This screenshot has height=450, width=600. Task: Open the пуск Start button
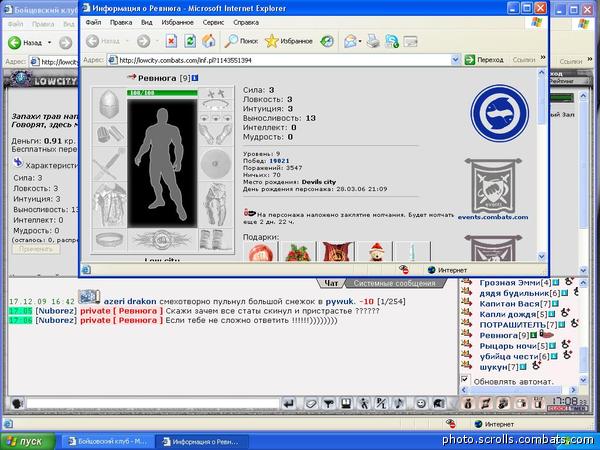[x=28, y=441]
